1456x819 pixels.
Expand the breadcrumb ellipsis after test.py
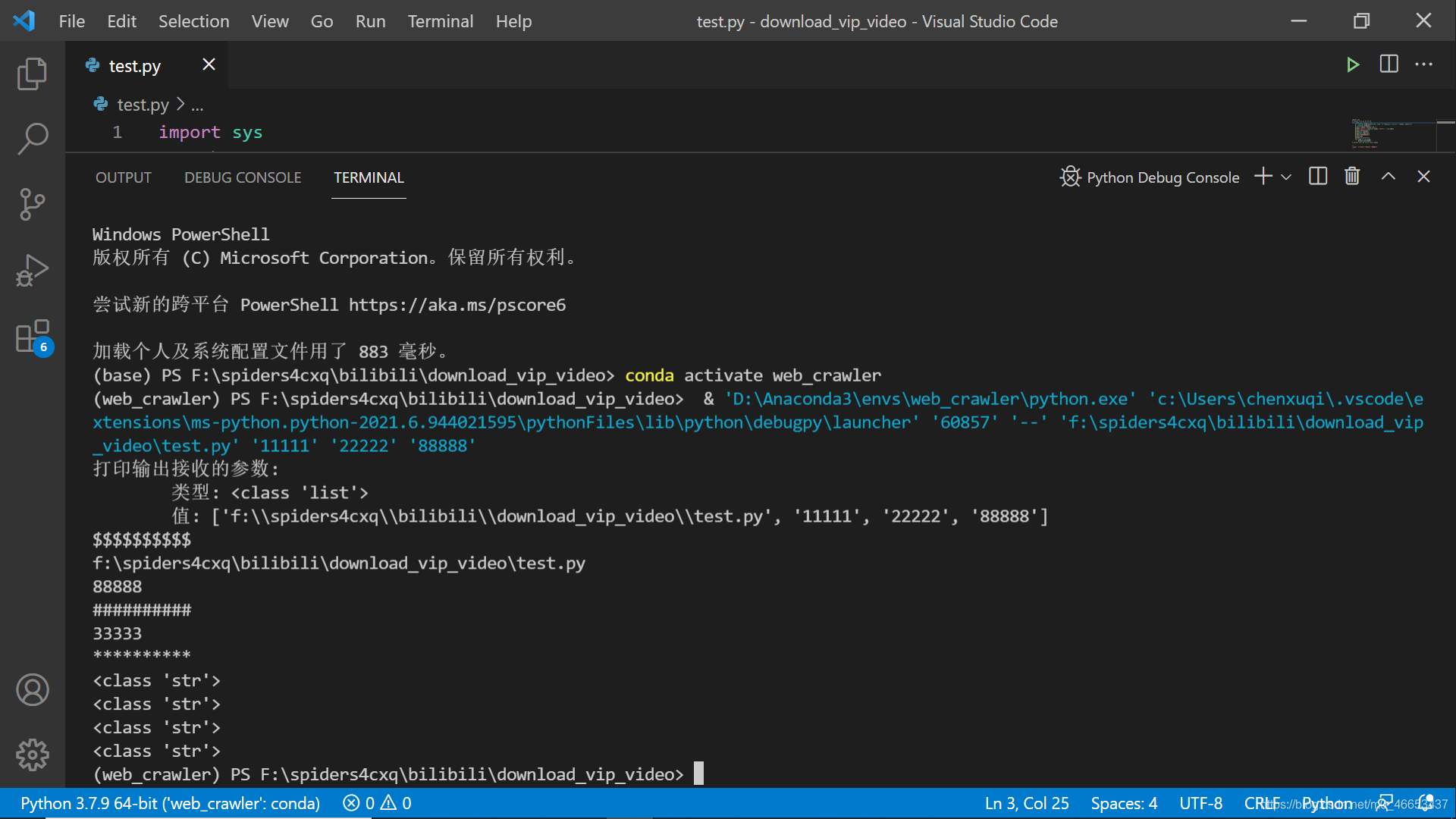click(197, 105)
